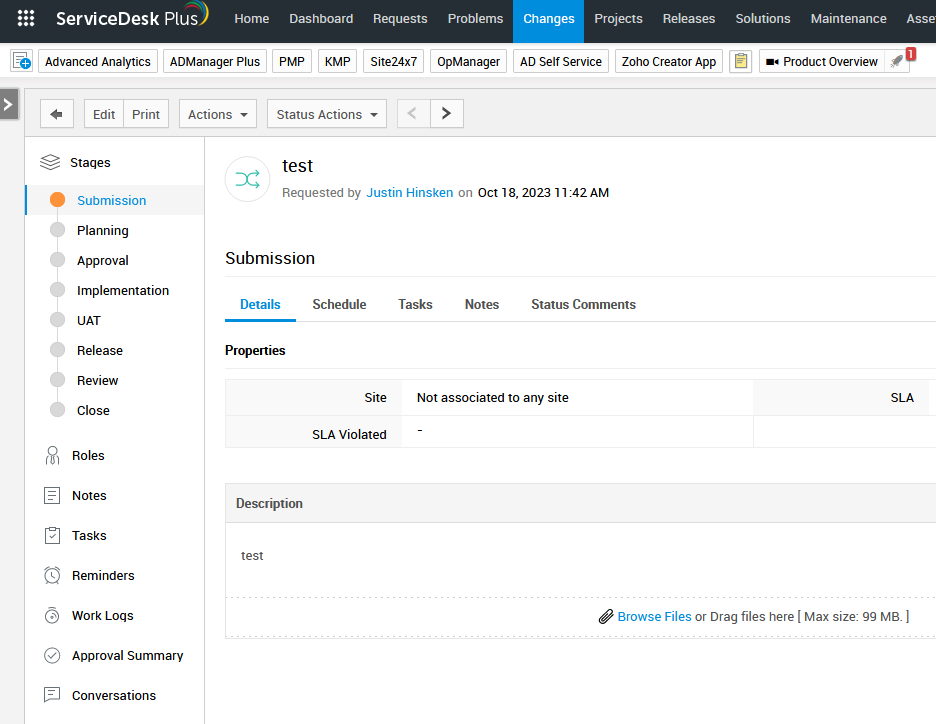Go to the Projects module
Screen dimensions: 936x724
618,19
